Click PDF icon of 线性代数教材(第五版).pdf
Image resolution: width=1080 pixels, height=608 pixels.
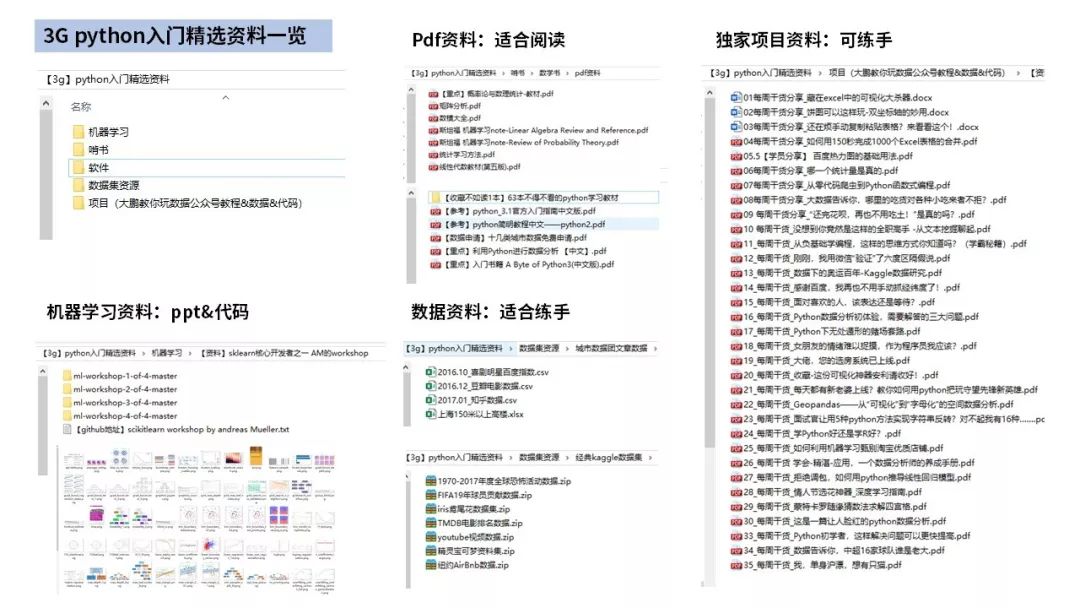point(433,167)
